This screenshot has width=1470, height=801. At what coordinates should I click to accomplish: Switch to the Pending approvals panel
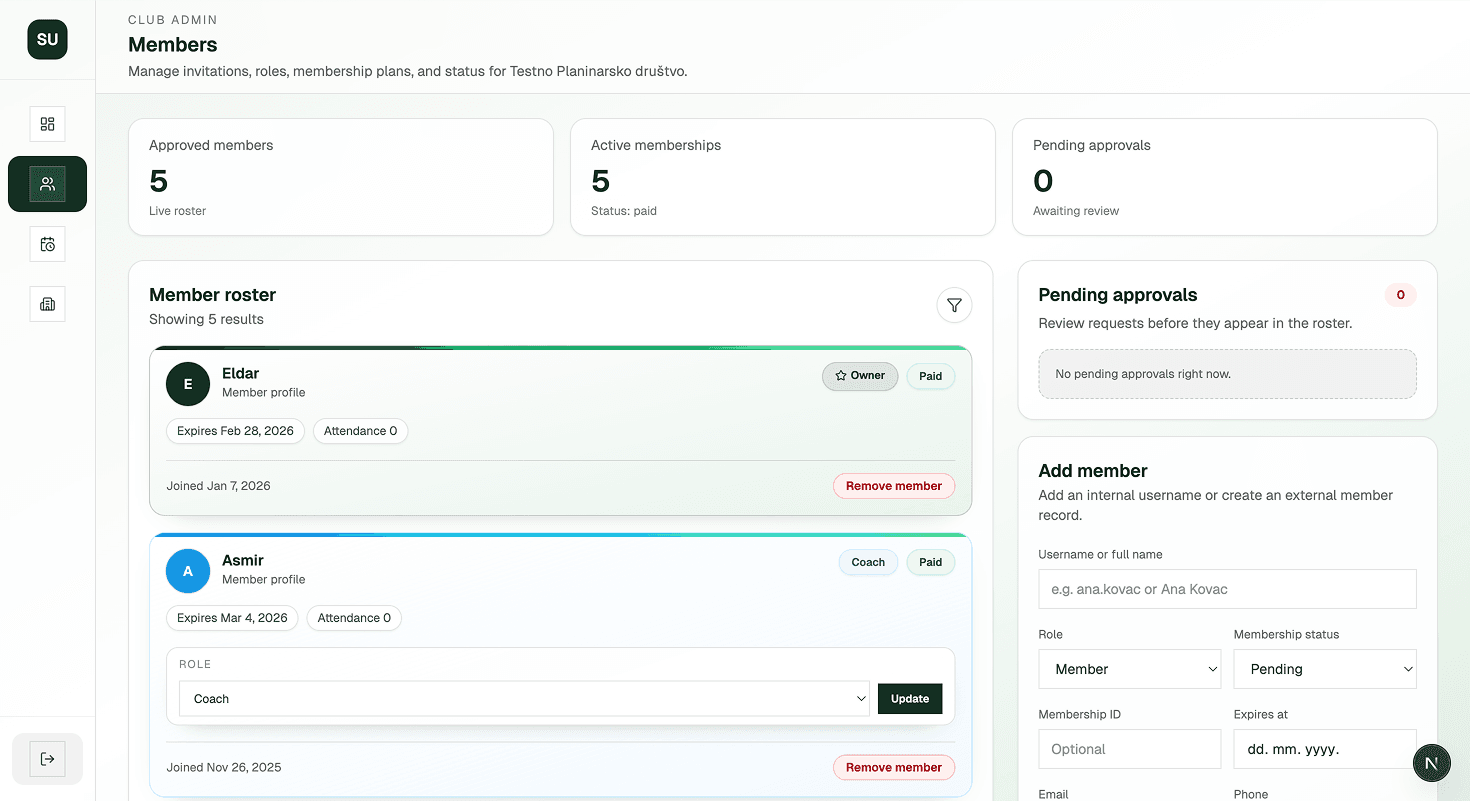(x=1117, y=295)
